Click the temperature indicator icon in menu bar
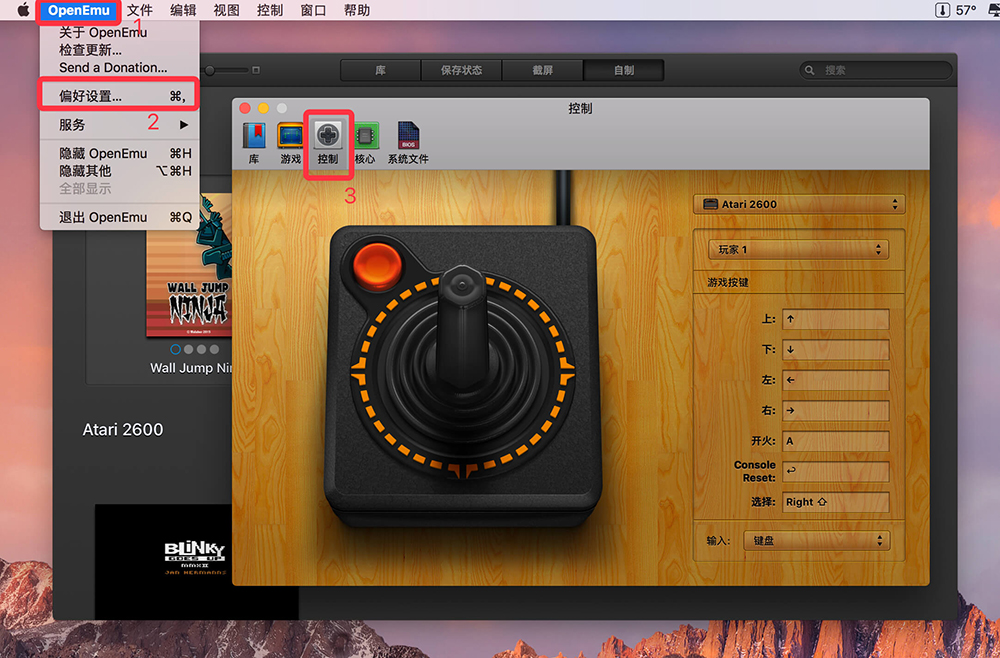The height and width of the screenshot is (658, 1000). 942,10
